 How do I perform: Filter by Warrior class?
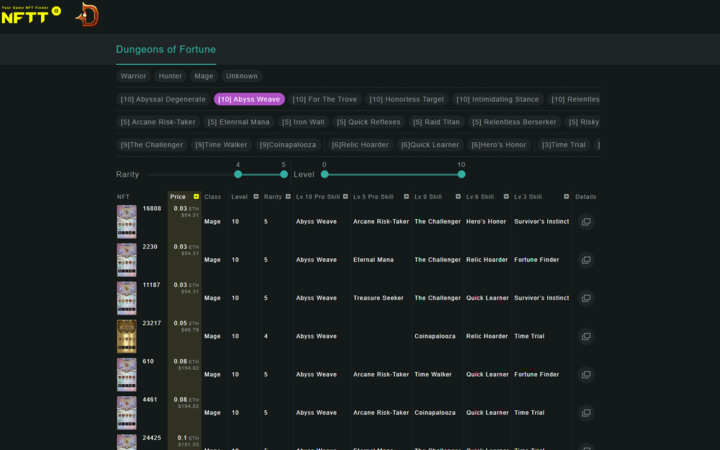click(133, 76)
